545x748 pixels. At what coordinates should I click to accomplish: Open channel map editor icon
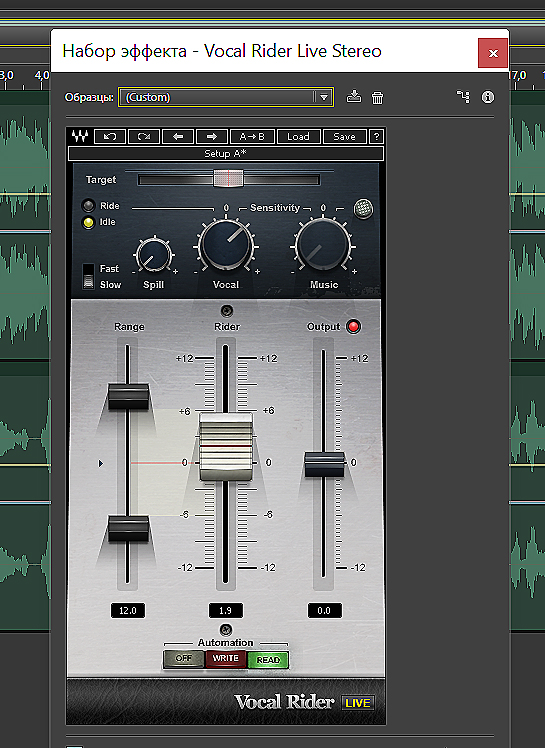(463, 97)
